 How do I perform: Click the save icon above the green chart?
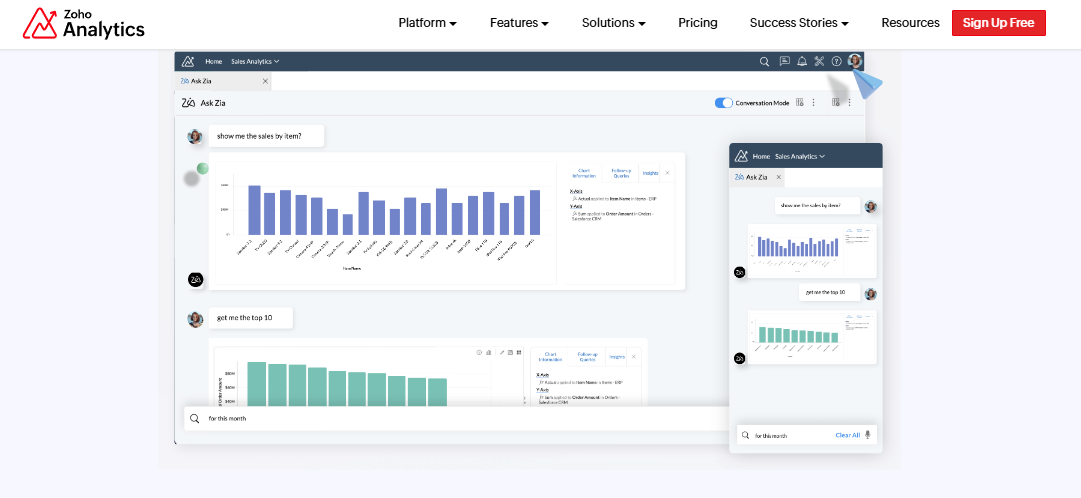(x=510, y=352)
